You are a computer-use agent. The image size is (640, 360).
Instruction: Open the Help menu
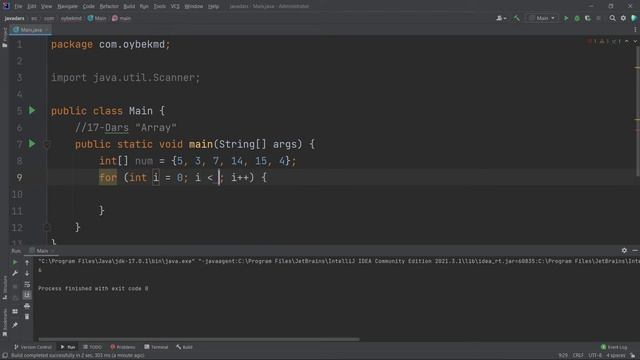[213, 6]
